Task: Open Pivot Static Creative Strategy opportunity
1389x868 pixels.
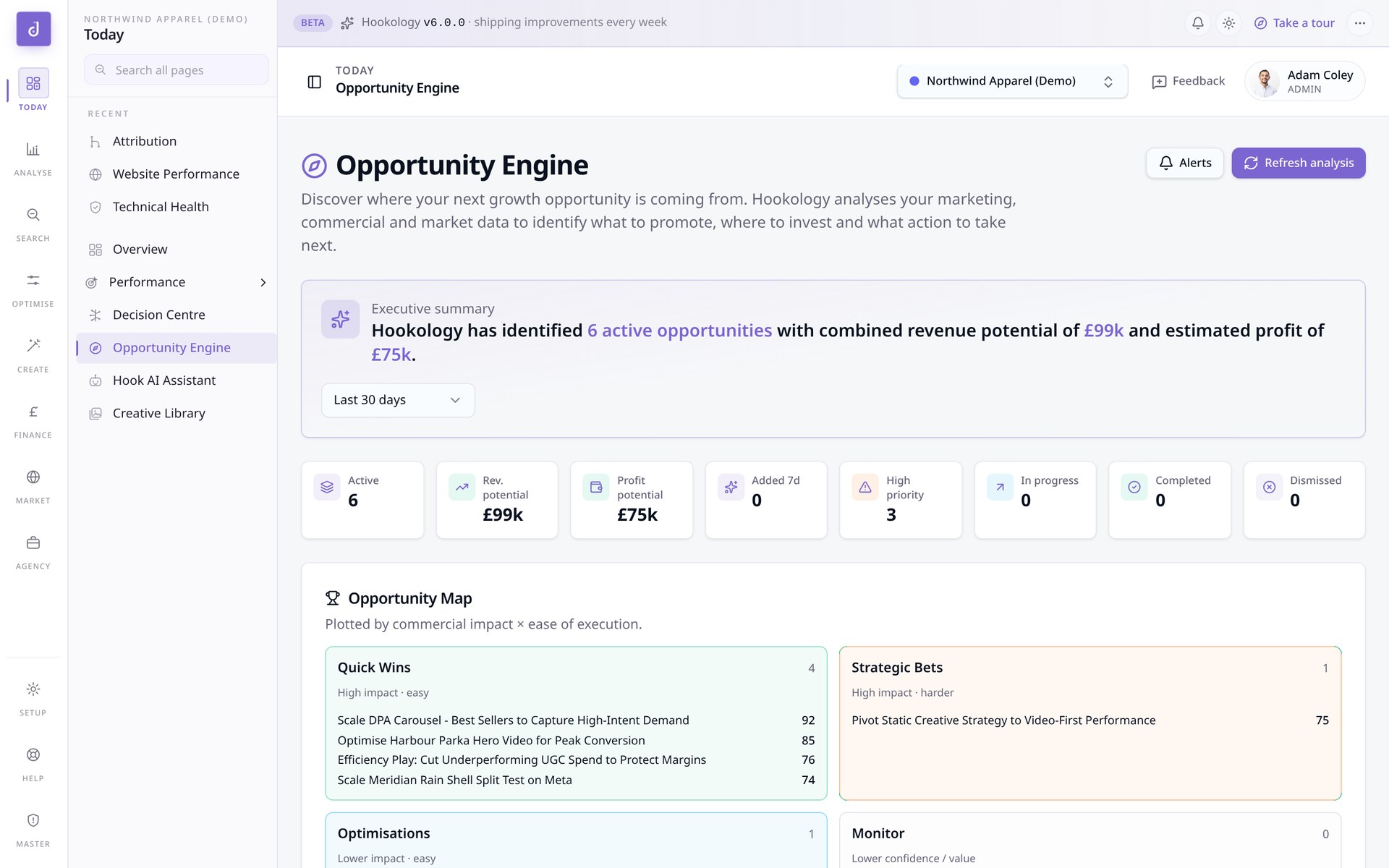Action: 1090,720
